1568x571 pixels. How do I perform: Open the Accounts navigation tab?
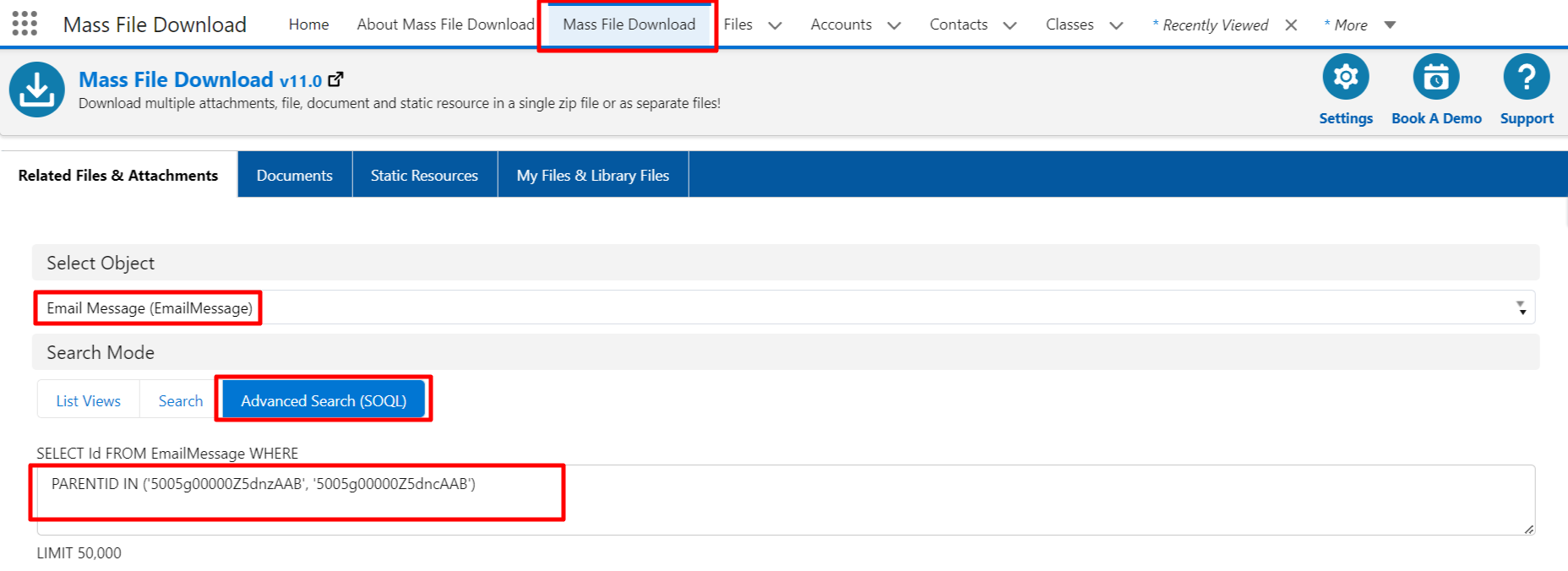point(841,24)
